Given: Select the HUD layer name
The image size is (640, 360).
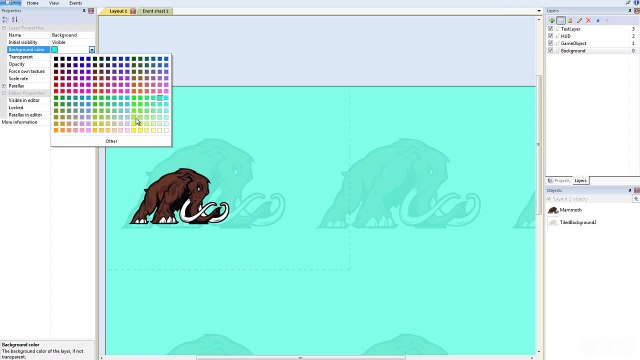Looking at the screenshot, I should (x=566, y=36).
